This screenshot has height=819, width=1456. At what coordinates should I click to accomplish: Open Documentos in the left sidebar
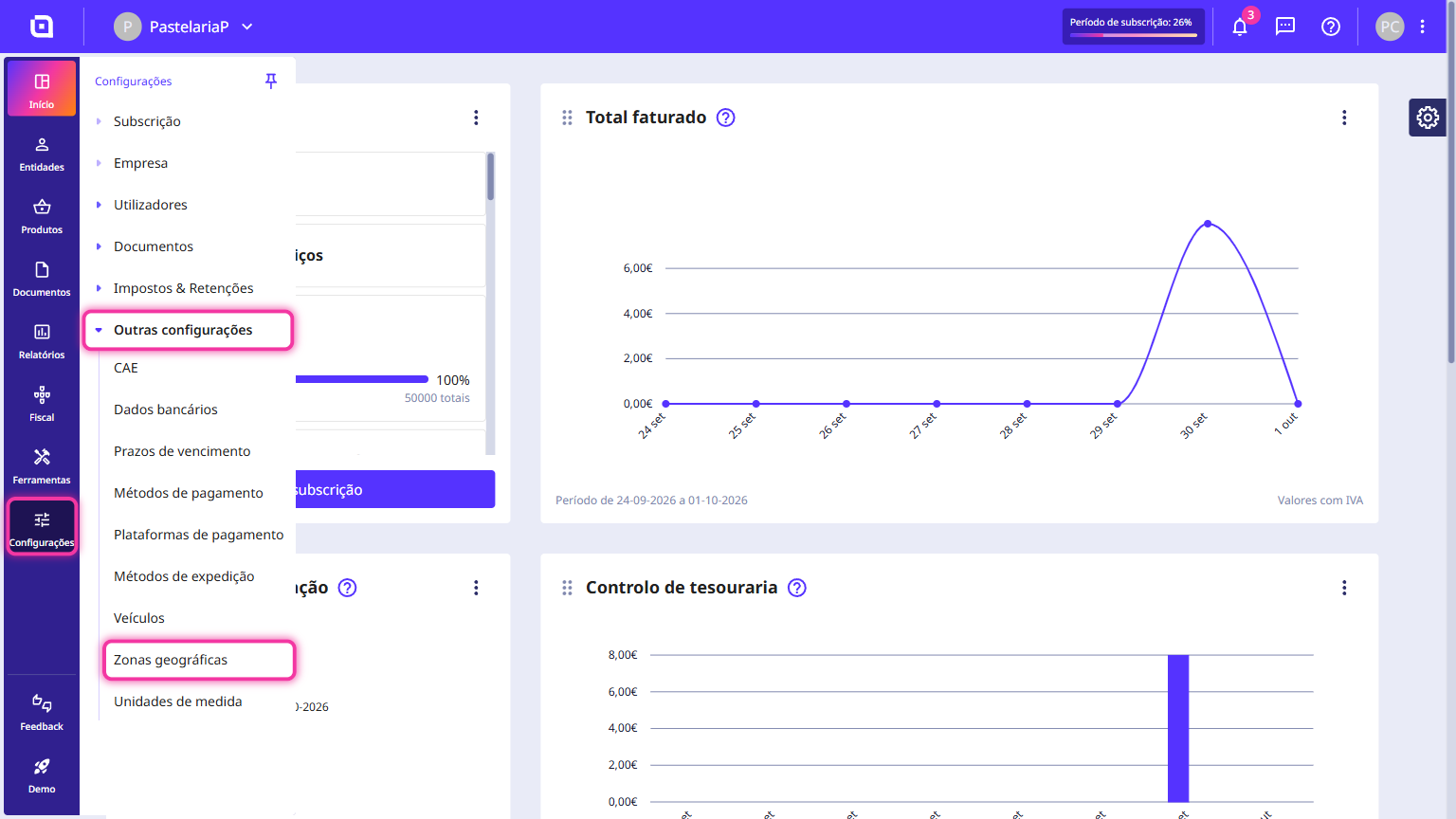pyautogui.click(x=42, y=279)
